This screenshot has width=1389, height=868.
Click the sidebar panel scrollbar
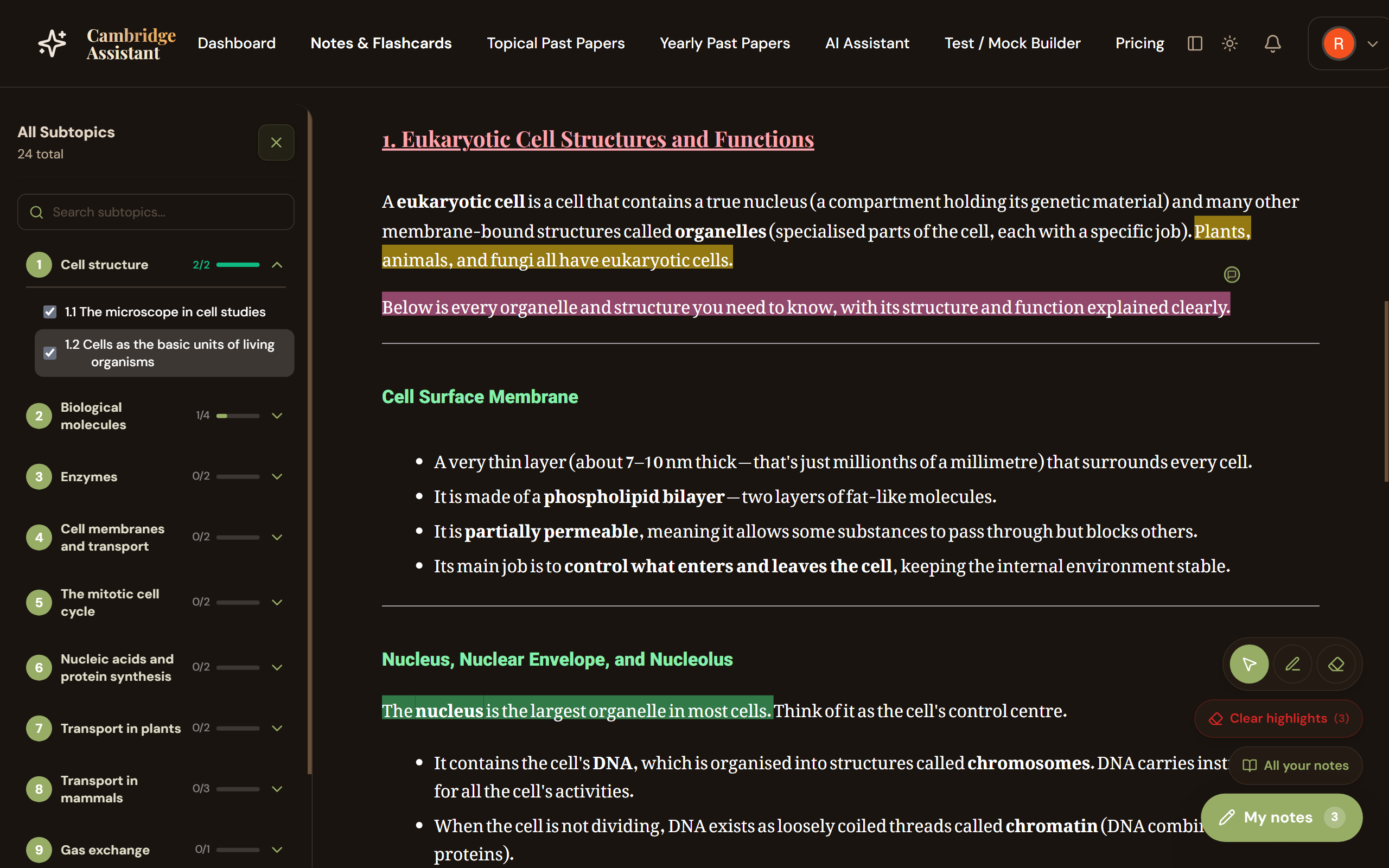point(309,442)
